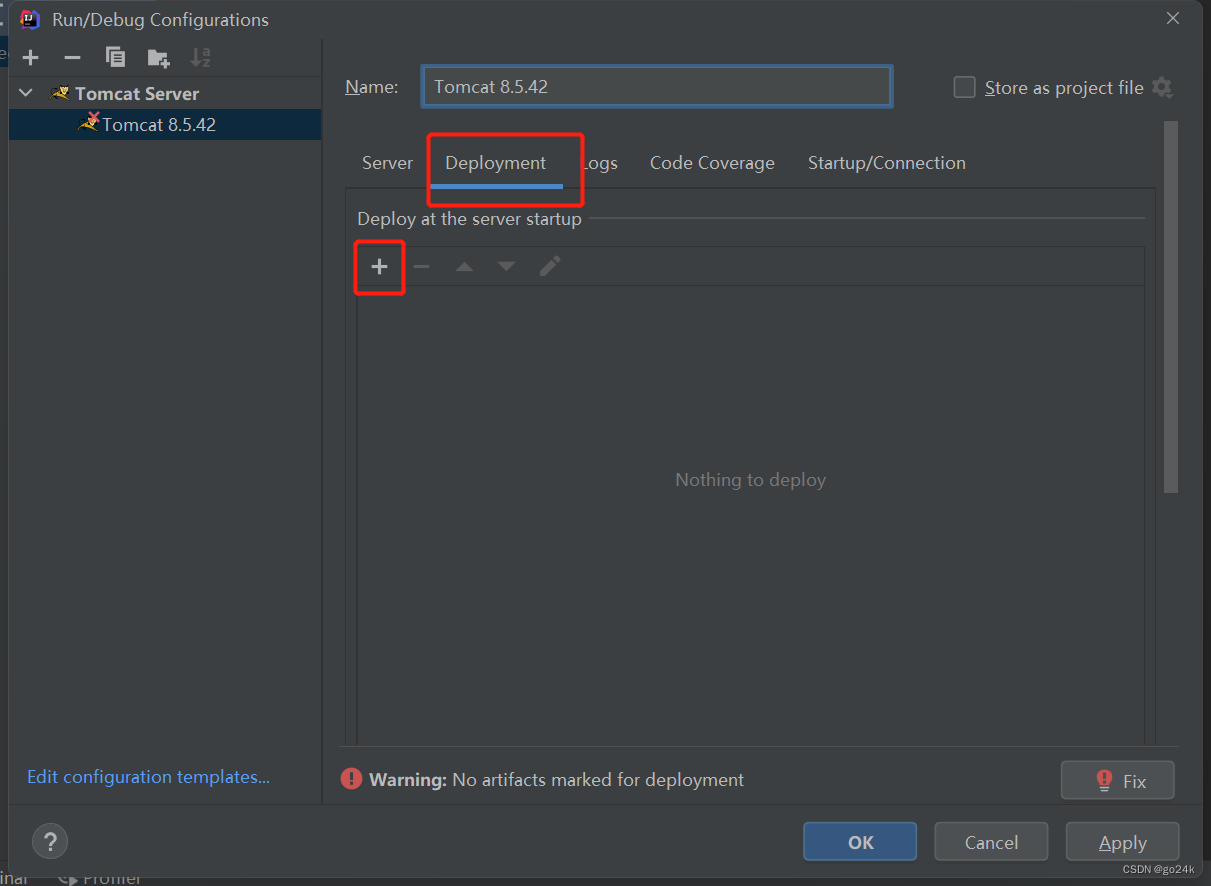The width and height of the screenshot is (1211, 886).
Task: Add new configuration with plus icon
Action: click(x=31, y=58)
